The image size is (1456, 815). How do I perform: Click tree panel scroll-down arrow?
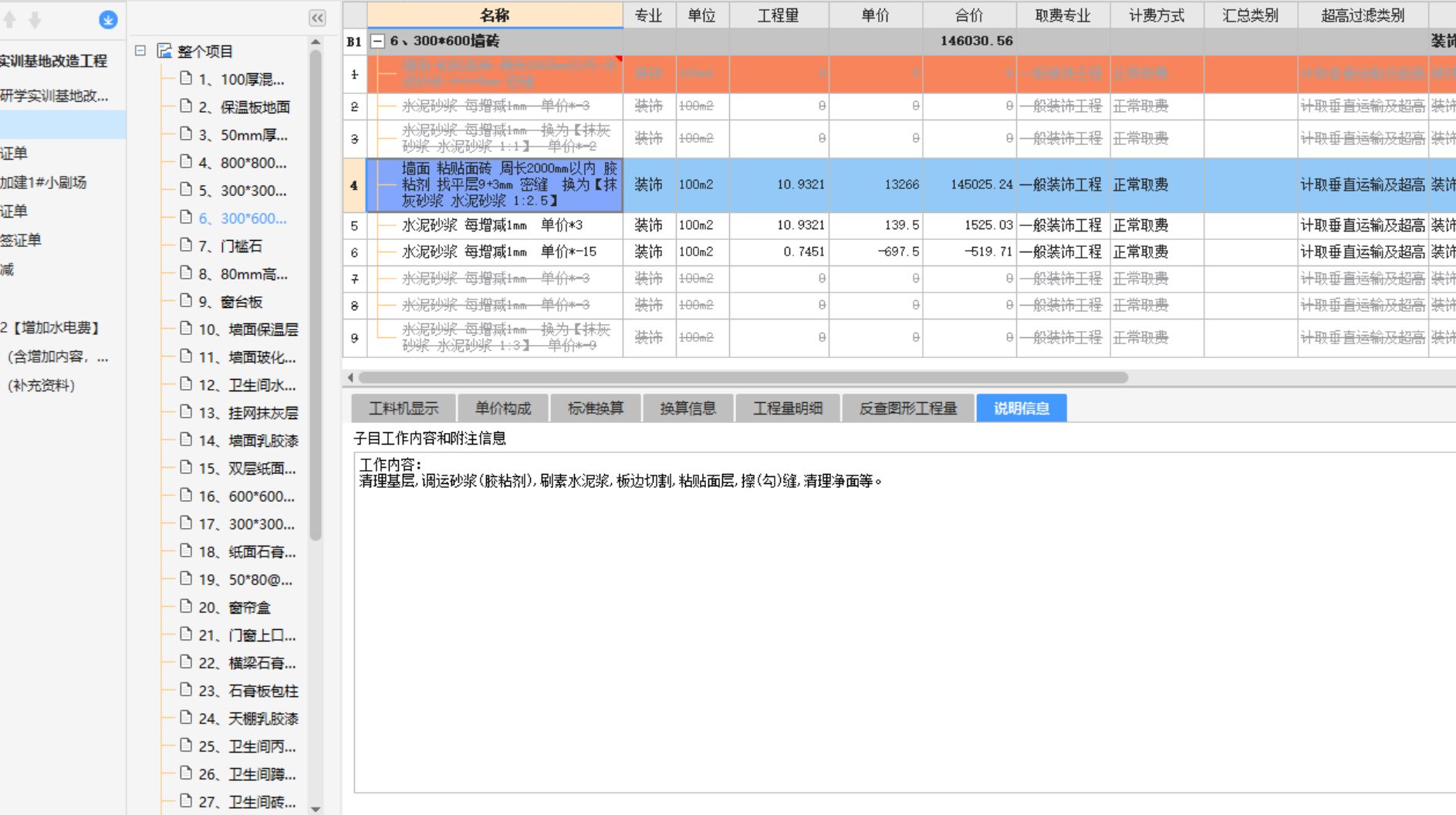click(x=316, y=808)
